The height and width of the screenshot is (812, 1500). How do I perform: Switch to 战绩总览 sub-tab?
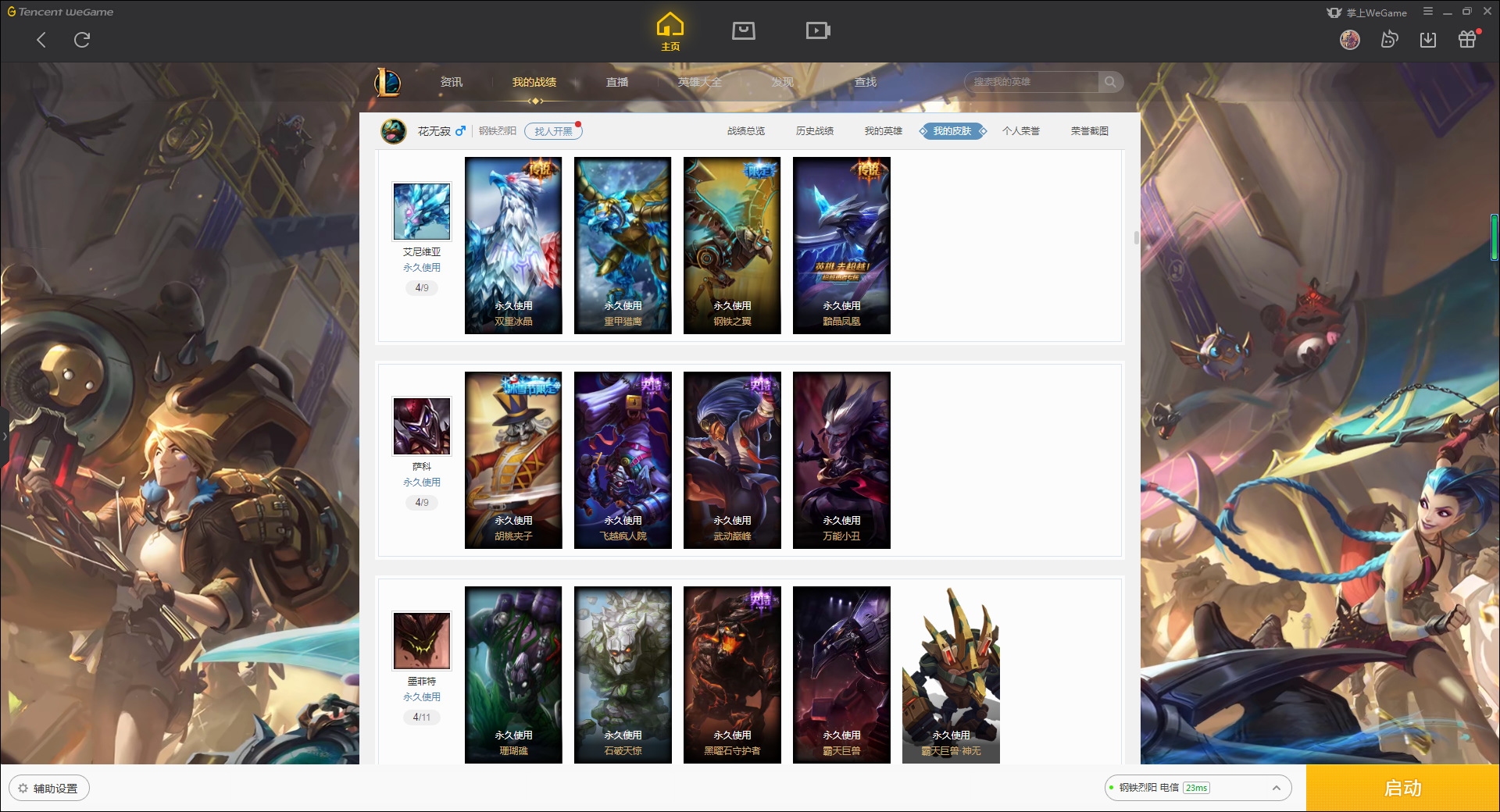click(x=746, y=131)
